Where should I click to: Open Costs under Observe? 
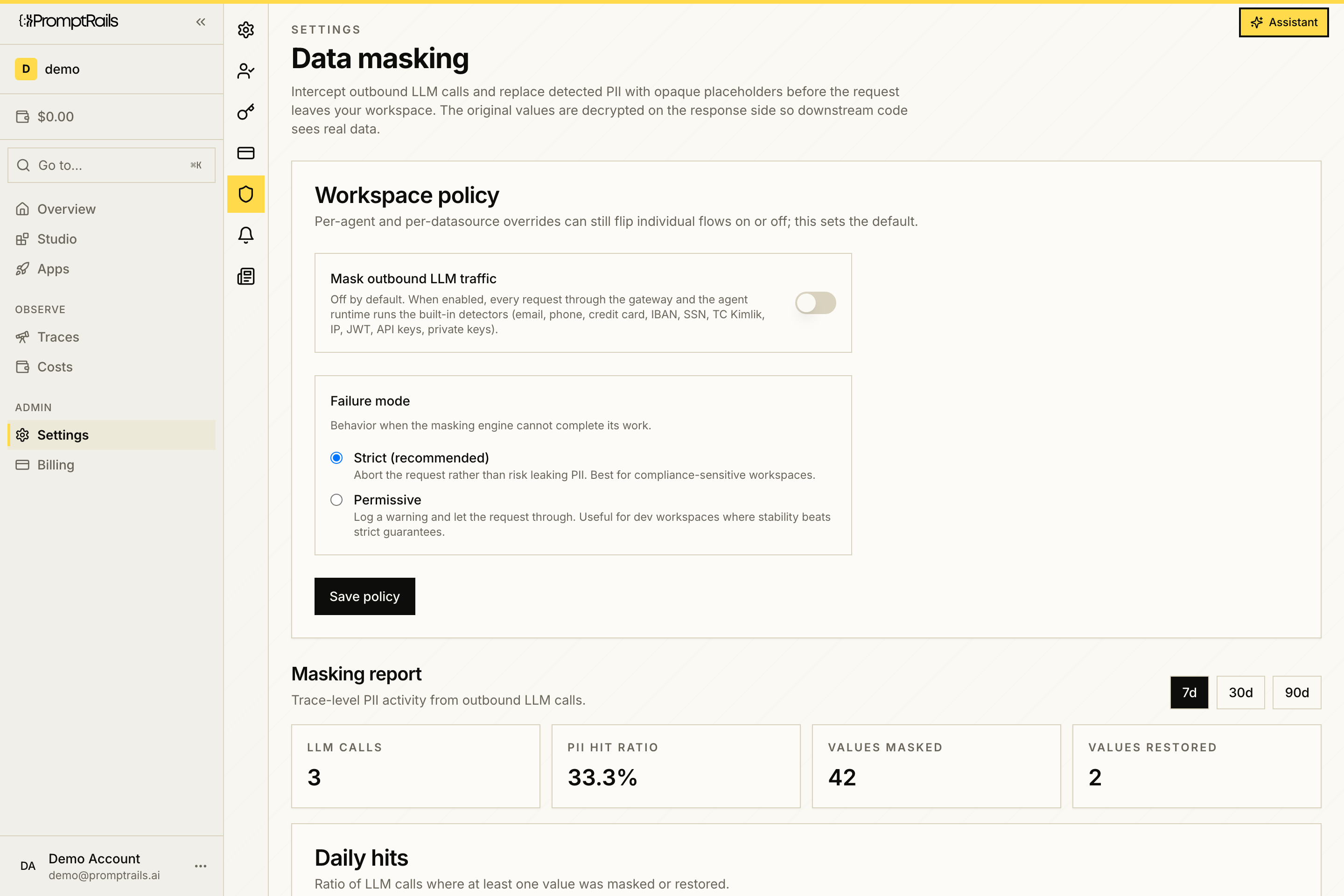[x=112, y=367]
